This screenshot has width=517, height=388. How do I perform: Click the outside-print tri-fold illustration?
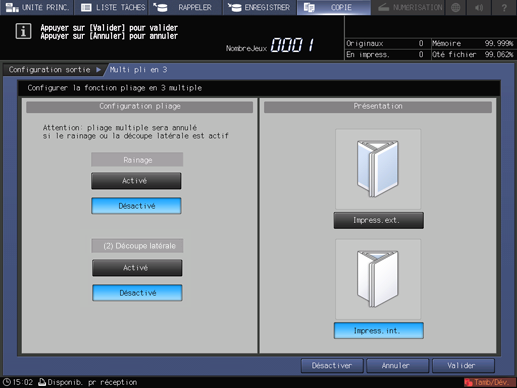(x=378, y=169)
